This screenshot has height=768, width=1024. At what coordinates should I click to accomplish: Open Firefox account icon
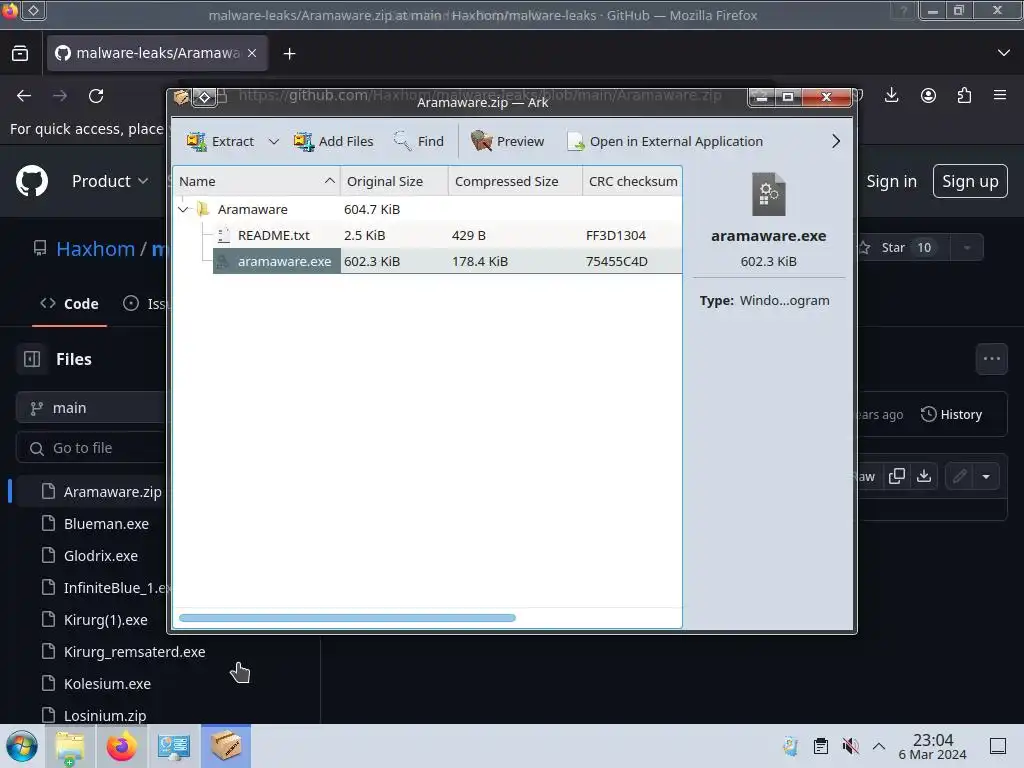coord(928,95)
